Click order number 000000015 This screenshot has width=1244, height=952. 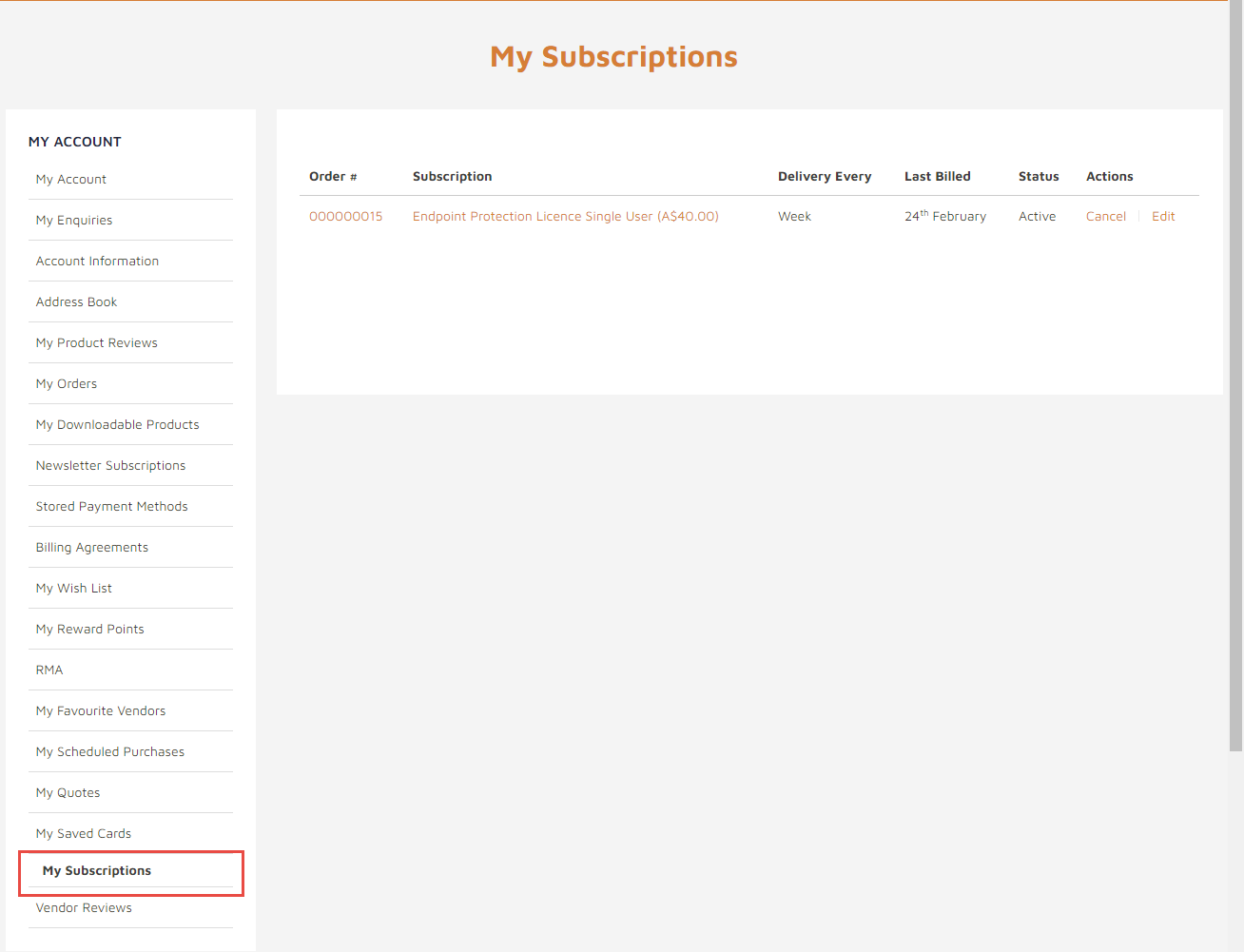click(x=346, y=216)
